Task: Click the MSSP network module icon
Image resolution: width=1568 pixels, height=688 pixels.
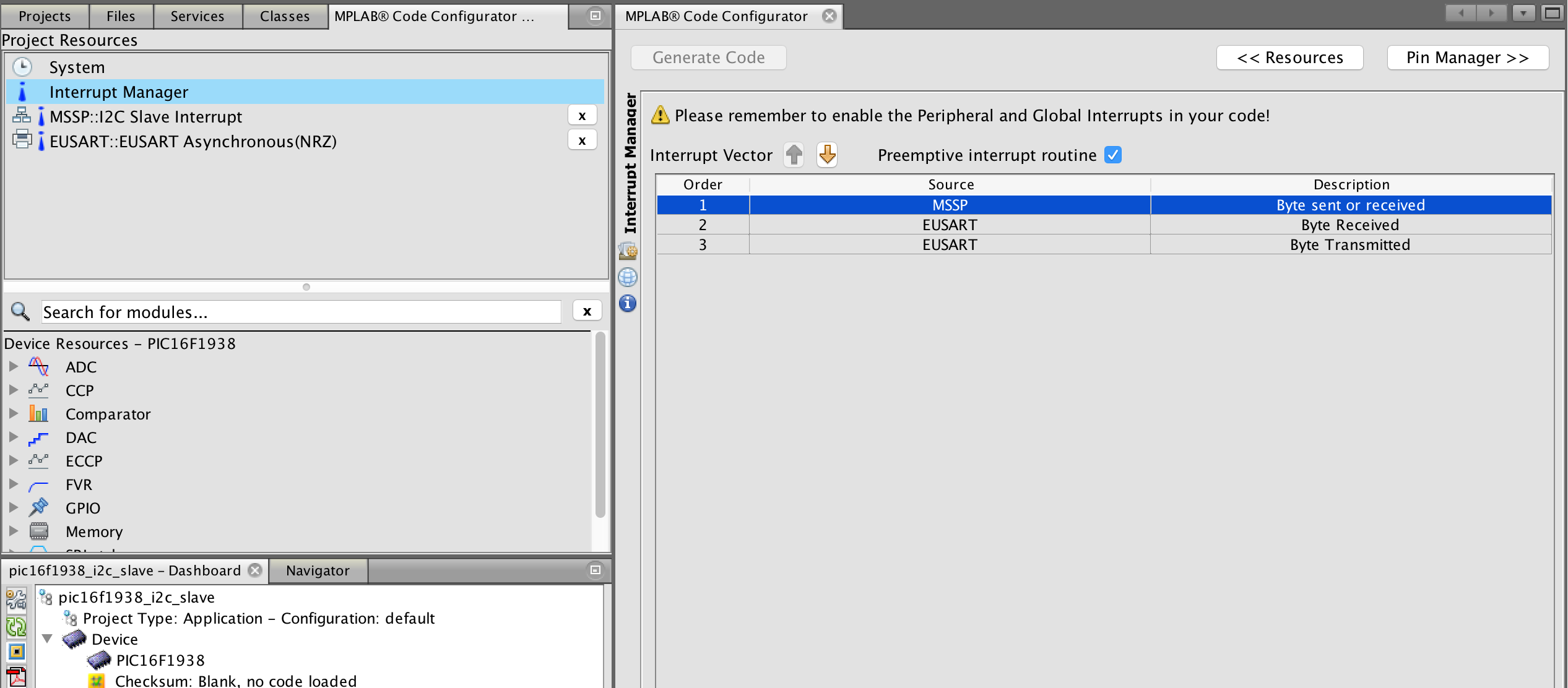Action: (22, 116)
